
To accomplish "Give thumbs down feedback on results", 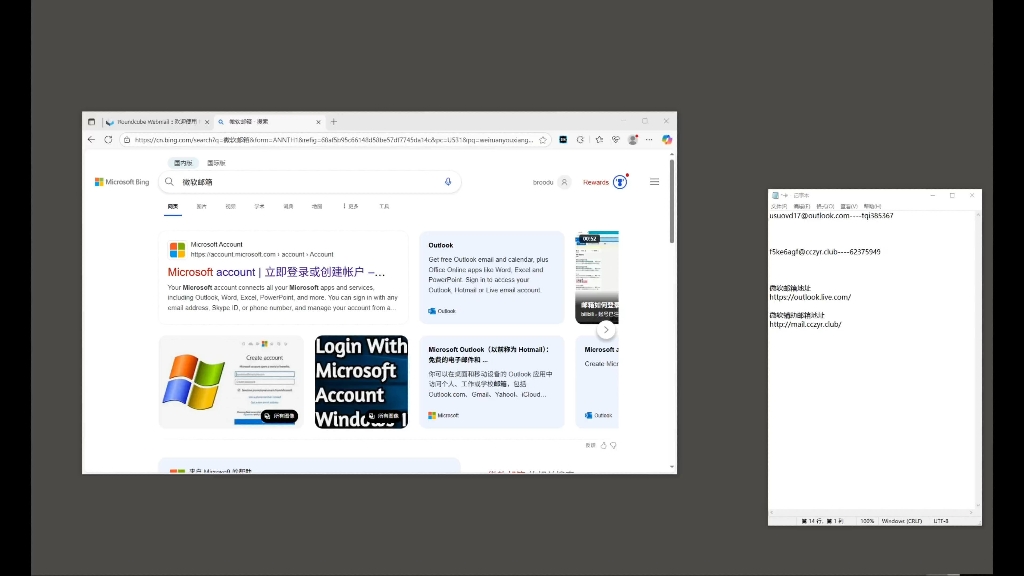I will pyautogui.click(x=613, y=445).
